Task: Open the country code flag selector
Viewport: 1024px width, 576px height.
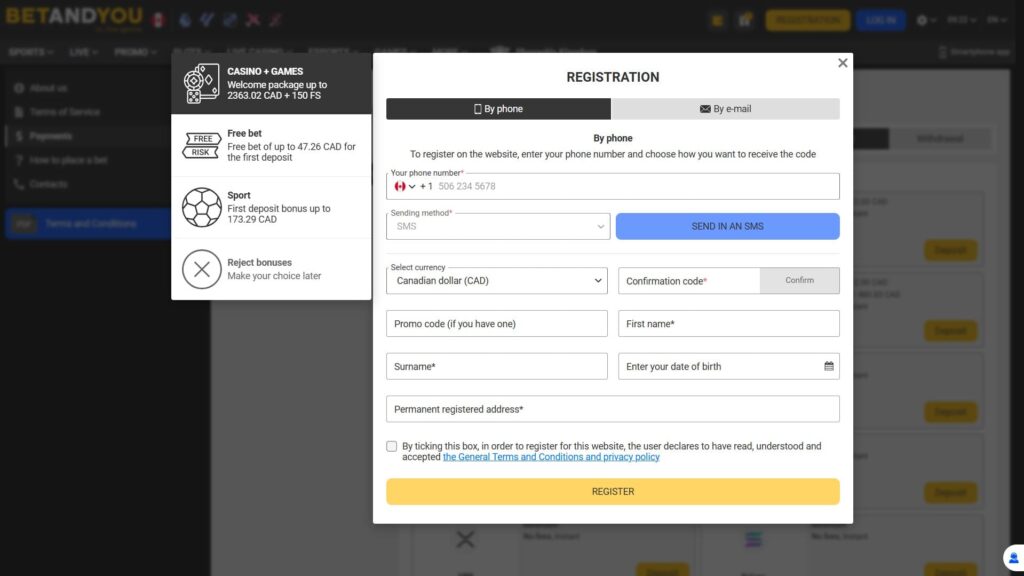Action: [402, 186]
